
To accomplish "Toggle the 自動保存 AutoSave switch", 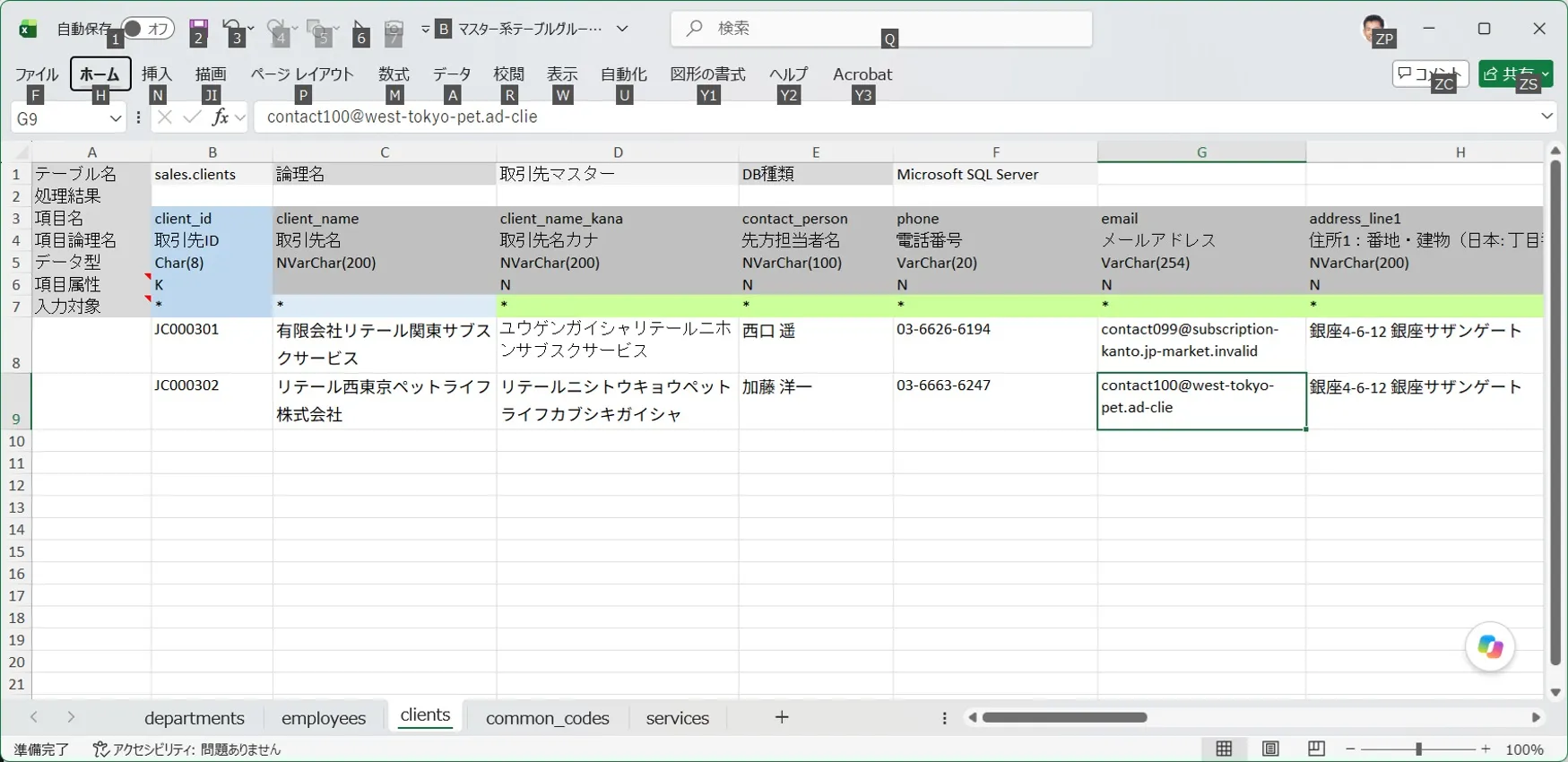I will coord(147,29).
